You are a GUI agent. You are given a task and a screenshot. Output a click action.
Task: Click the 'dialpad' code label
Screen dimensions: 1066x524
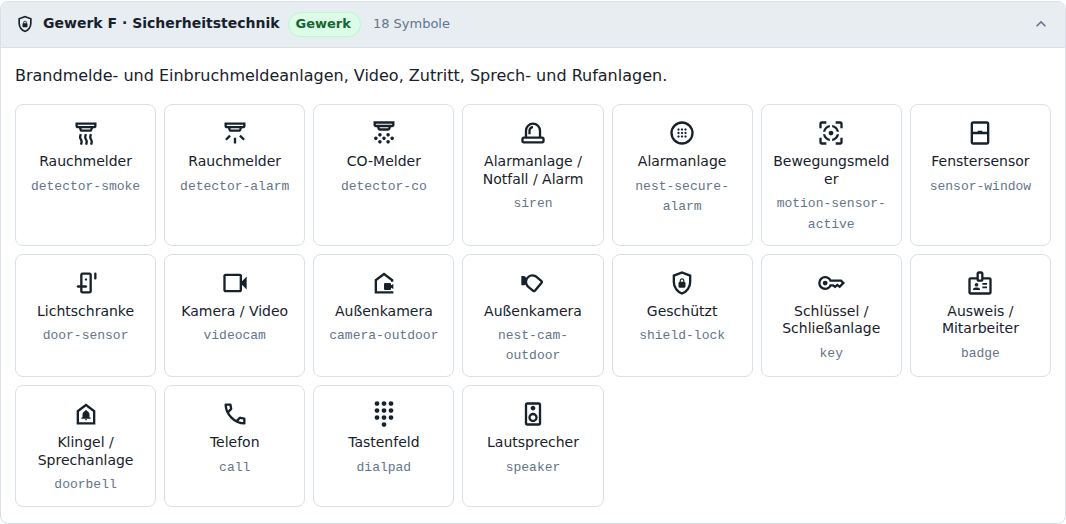pyautogui.click(x=383, y=467)
